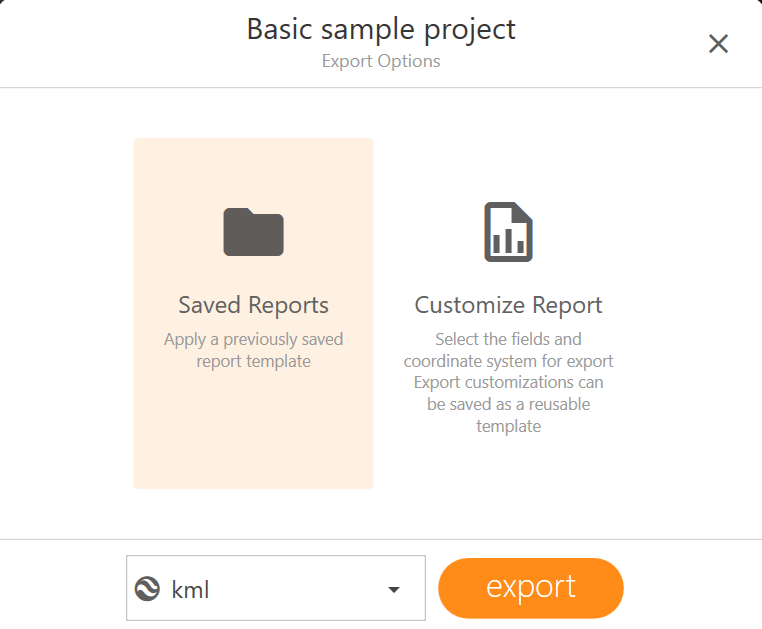Click the Customize Report description text
Viewport: 762px width, 629px height.
(508, 382)
